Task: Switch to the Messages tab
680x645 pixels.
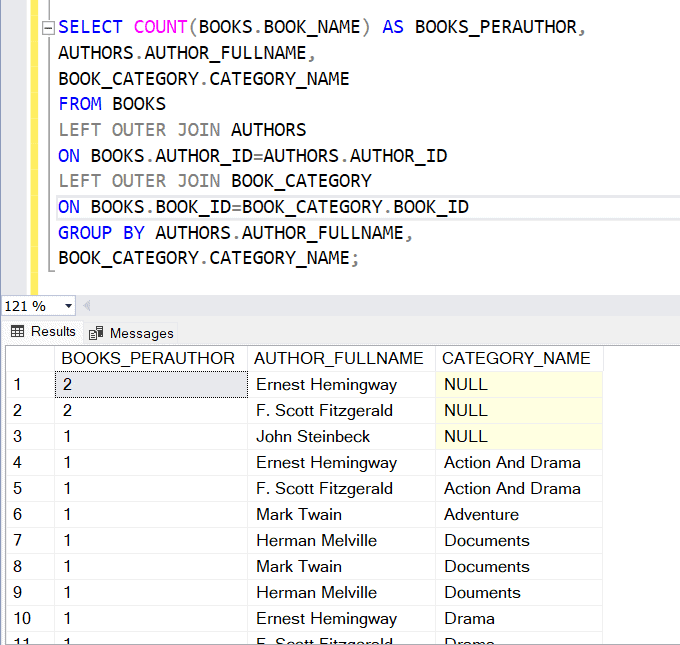Action: coord(131,333)
